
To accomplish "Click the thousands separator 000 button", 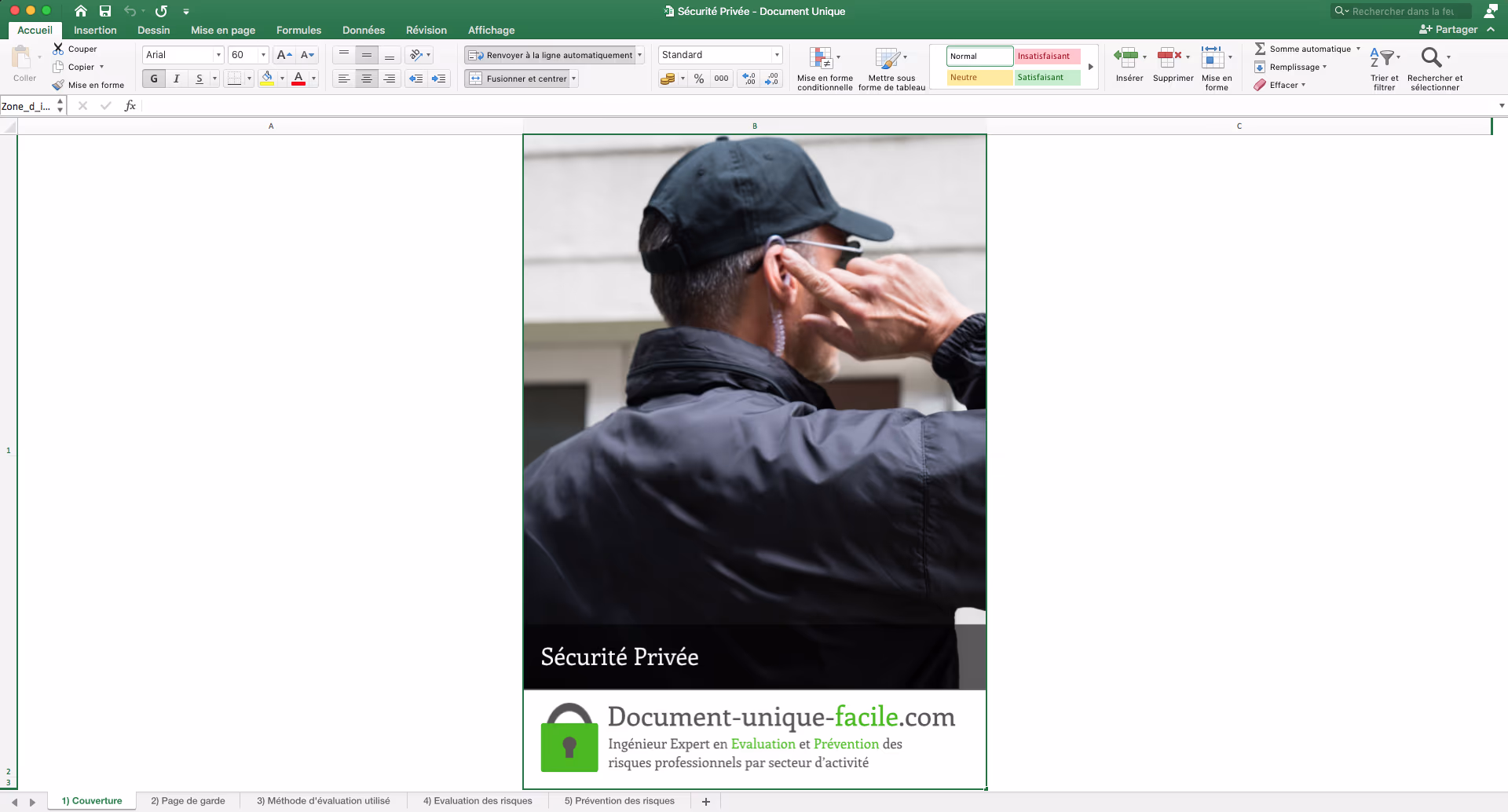I will click(x=721, y=79).
